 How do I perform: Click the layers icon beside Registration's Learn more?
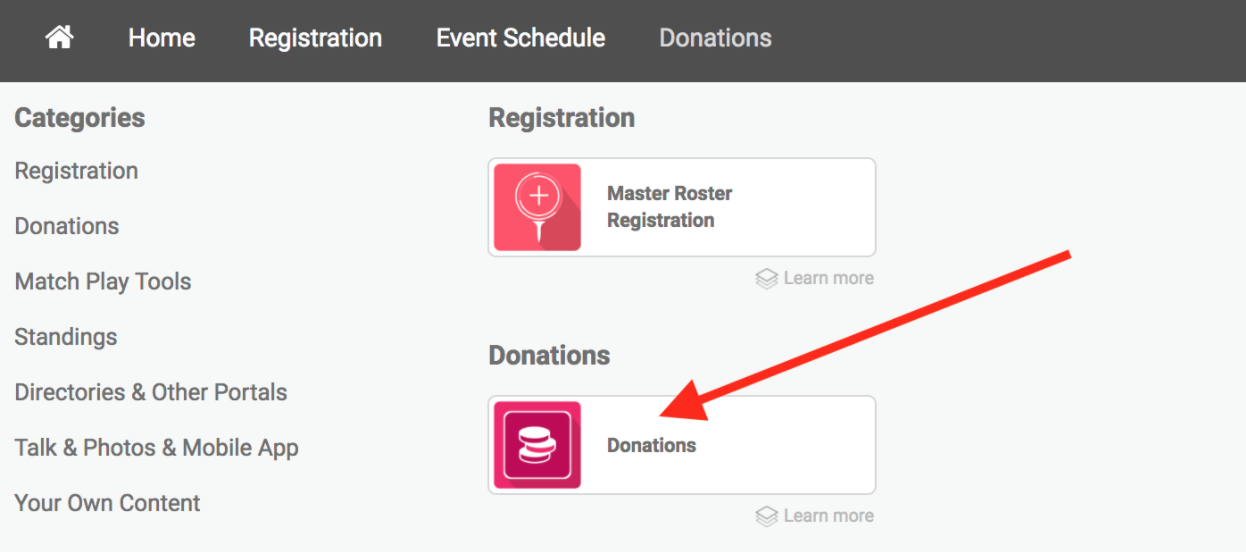tap(766, 279)
